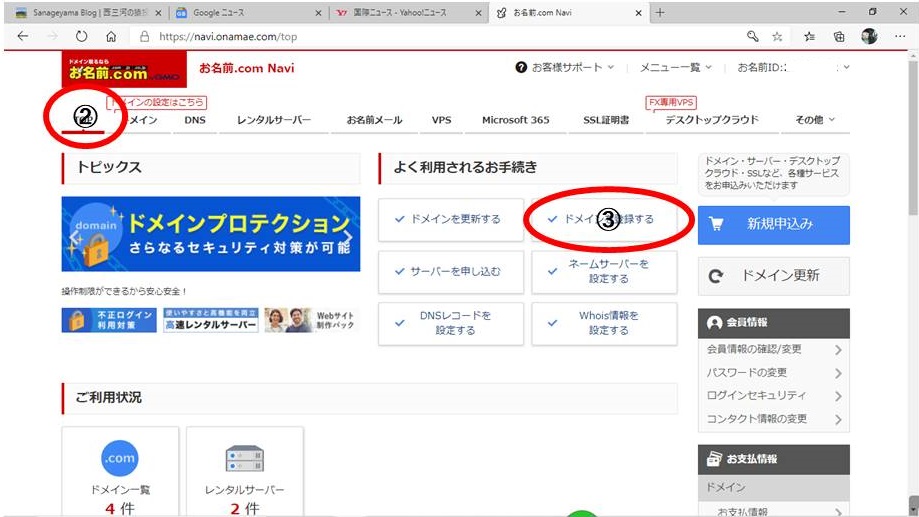Click DNSレコードを設定する button
This screenshot has height=517, width=919.
tap(451, 323)
